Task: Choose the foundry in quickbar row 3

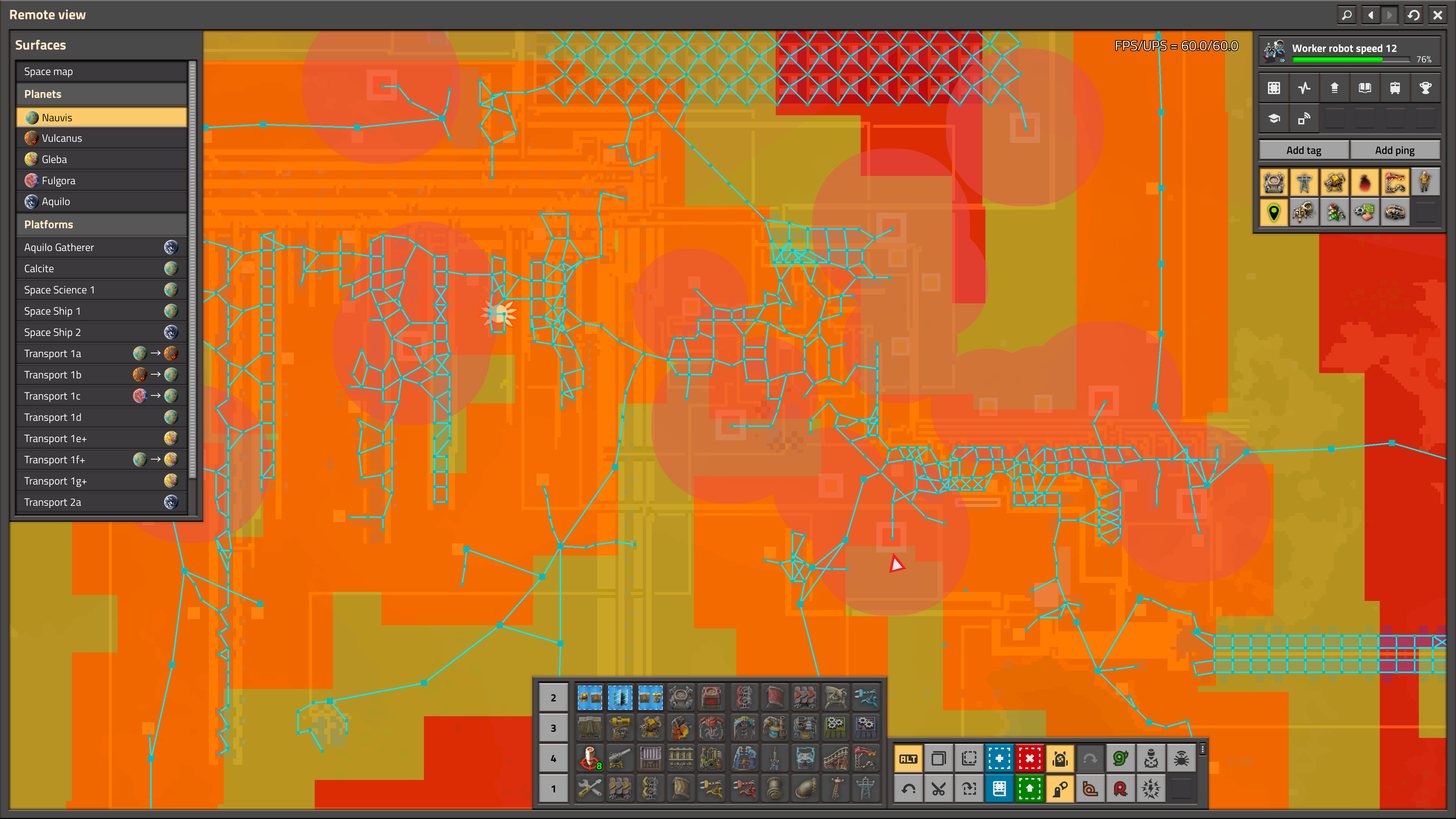Action: click(x=681, y=728)
